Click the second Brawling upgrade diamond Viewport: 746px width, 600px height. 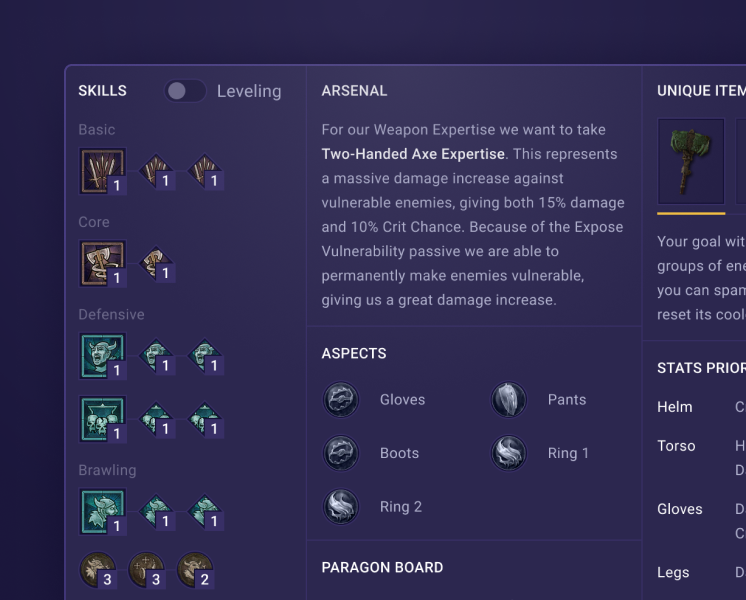(x=206, y=512)
